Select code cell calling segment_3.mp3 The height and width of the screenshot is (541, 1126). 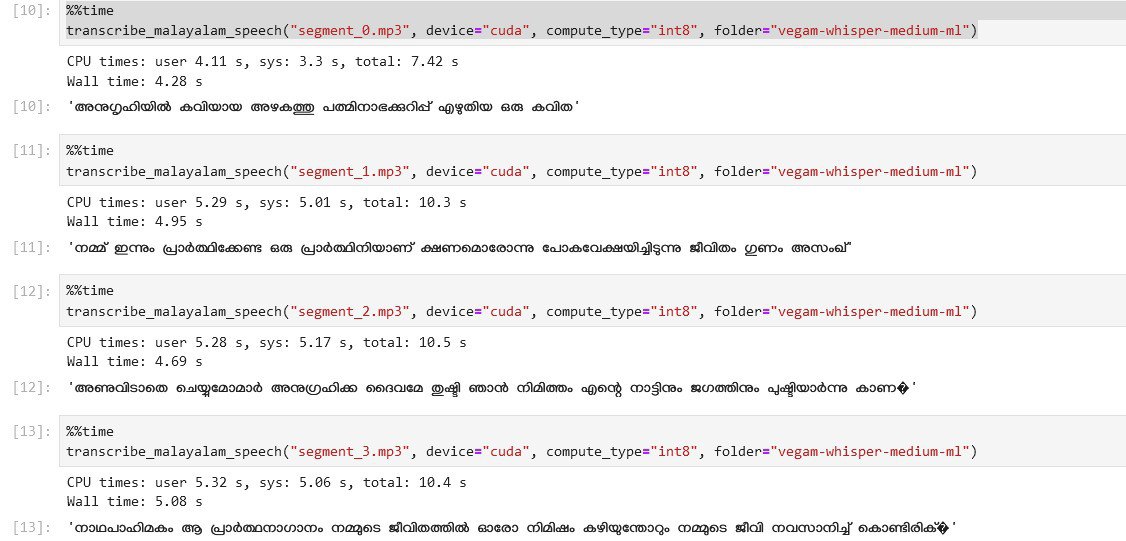point(592,441)
